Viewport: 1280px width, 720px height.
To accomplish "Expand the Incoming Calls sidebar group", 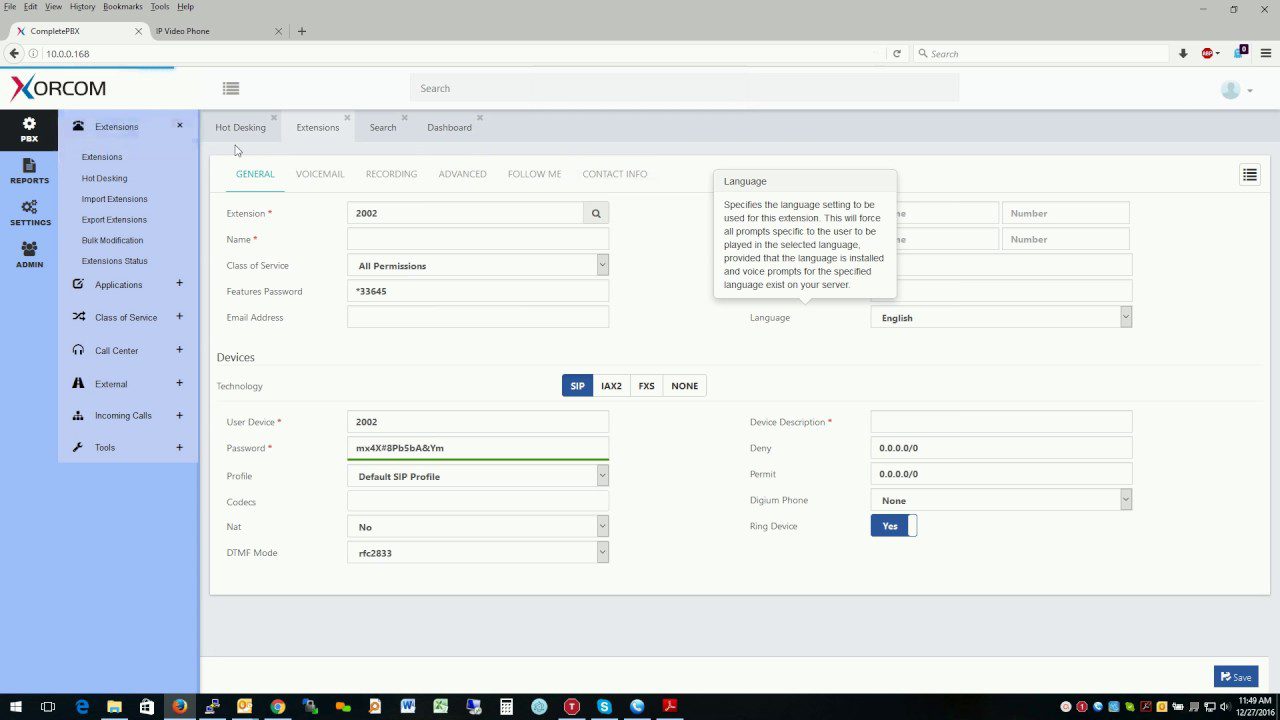I will click(180, 415).
